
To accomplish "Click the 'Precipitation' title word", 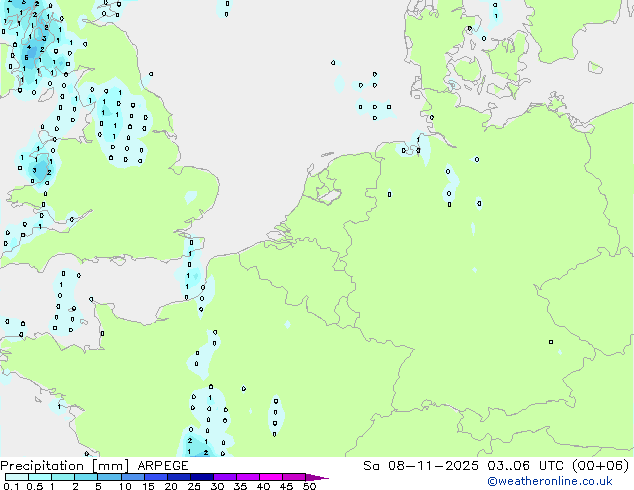I will (42, 466).
